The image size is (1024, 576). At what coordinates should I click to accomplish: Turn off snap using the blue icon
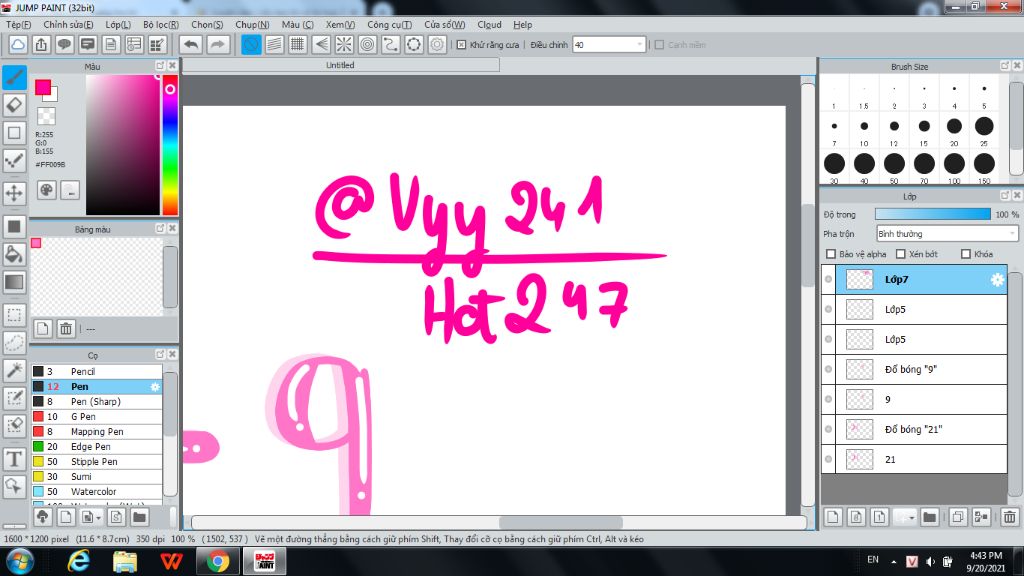point(251,44)
